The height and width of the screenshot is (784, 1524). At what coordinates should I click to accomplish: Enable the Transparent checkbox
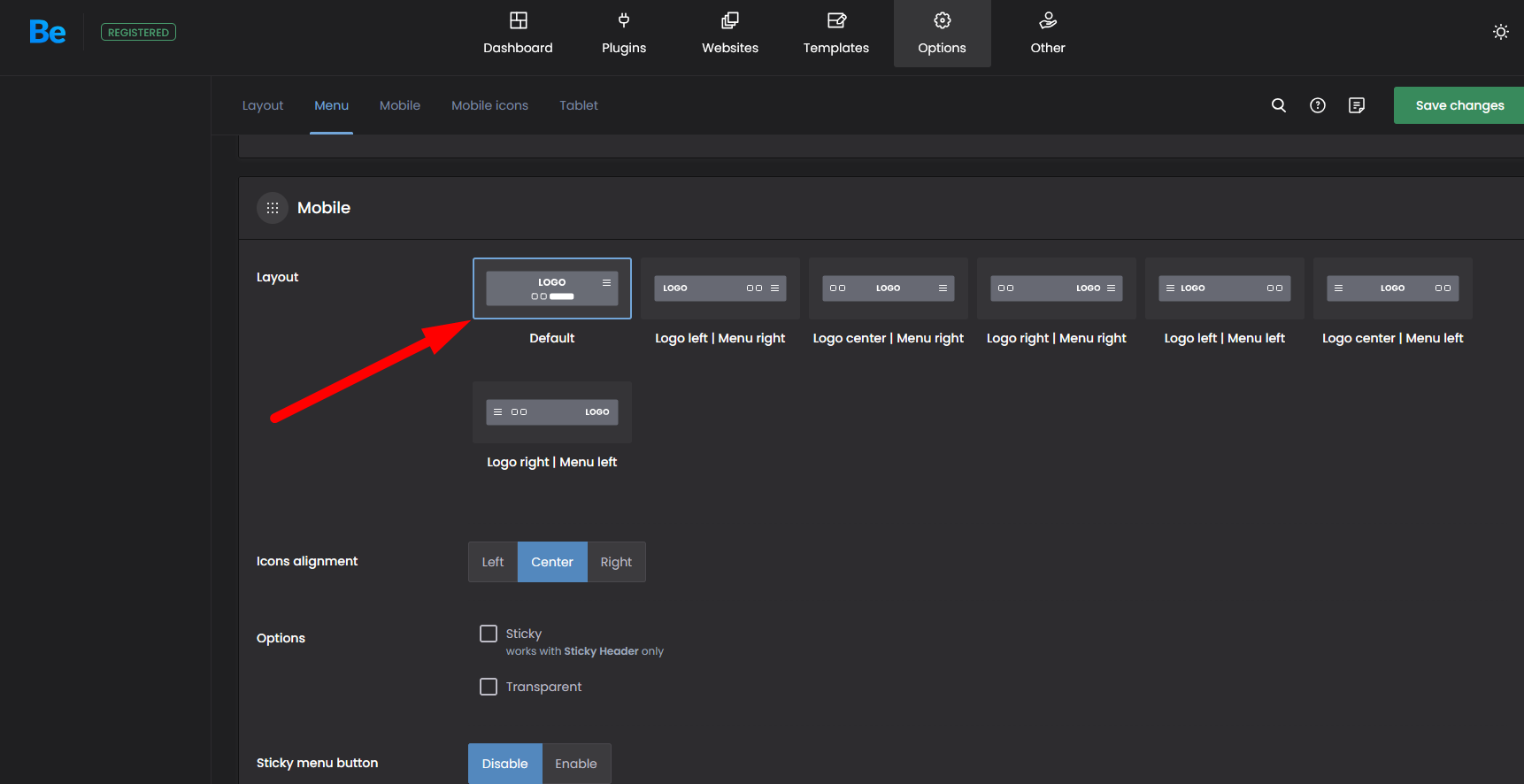pyautogui.click(x=489, y=687)
